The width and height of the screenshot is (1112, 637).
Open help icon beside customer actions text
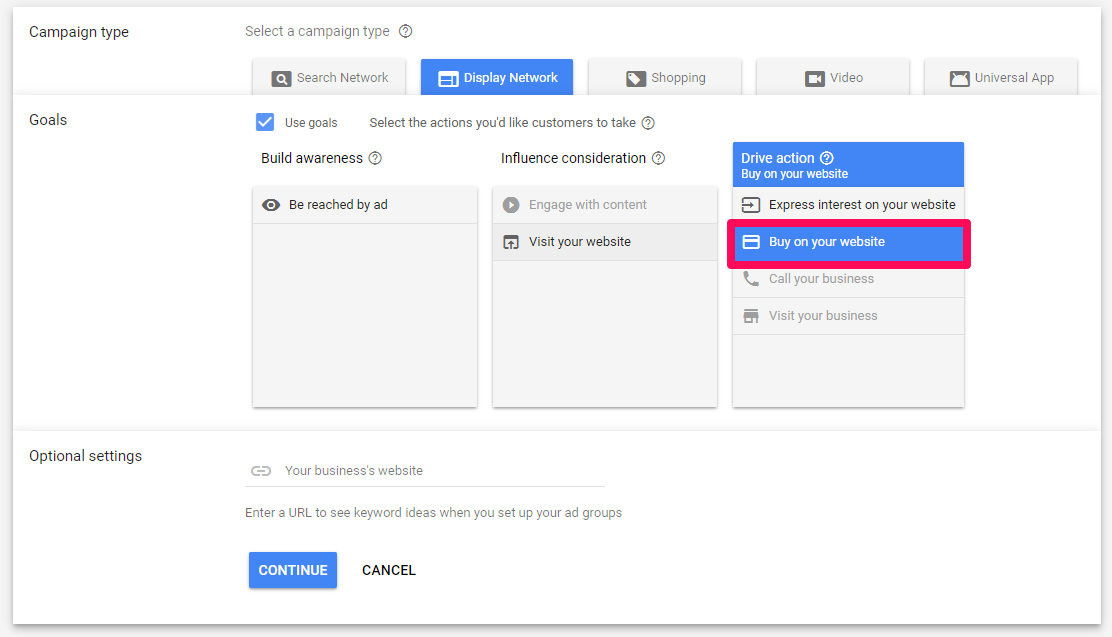[648, 123]
